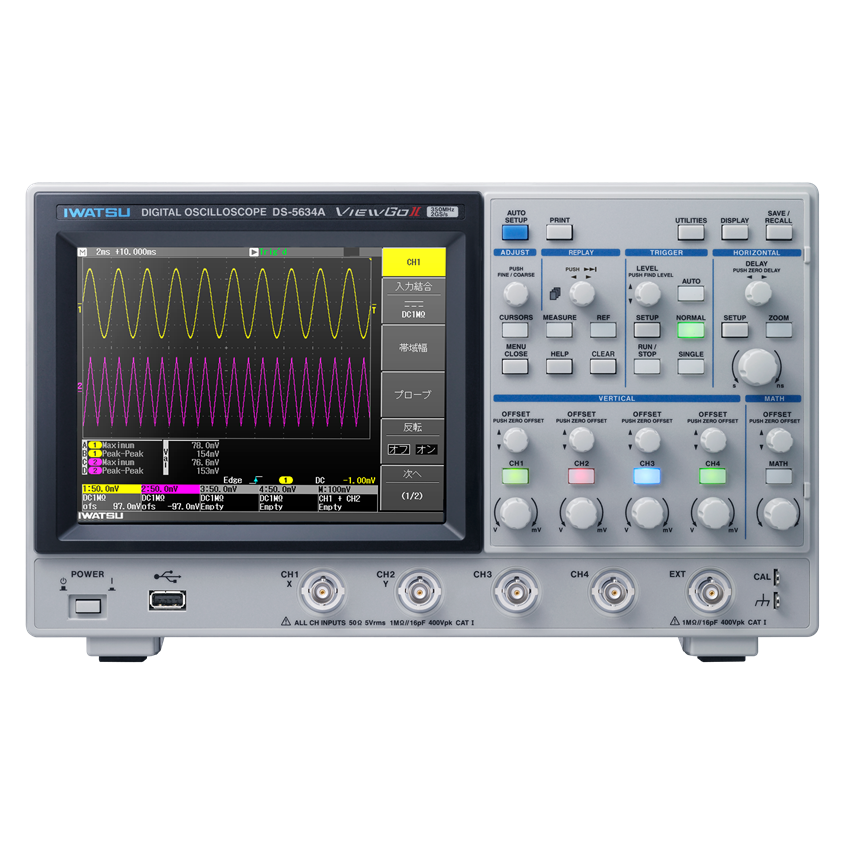This screenshot has width=845, height=845.
Task: Click the CLEAR button
Action: click(x=603, y=366)
